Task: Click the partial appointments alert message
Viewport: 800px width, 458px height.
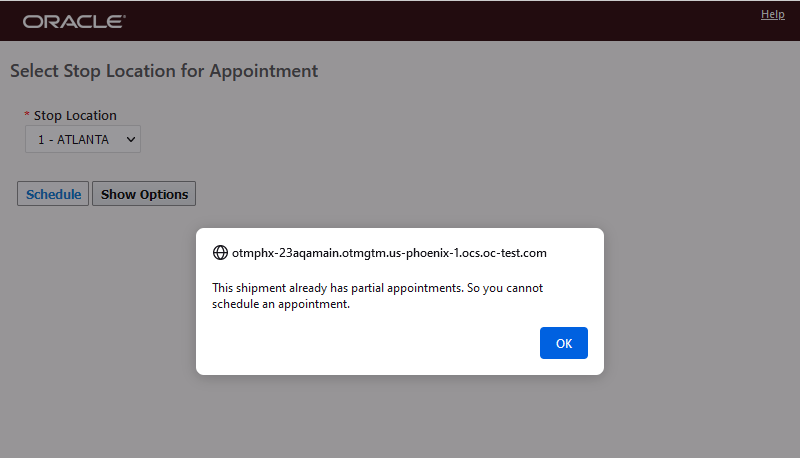Action: coord(377,288)
